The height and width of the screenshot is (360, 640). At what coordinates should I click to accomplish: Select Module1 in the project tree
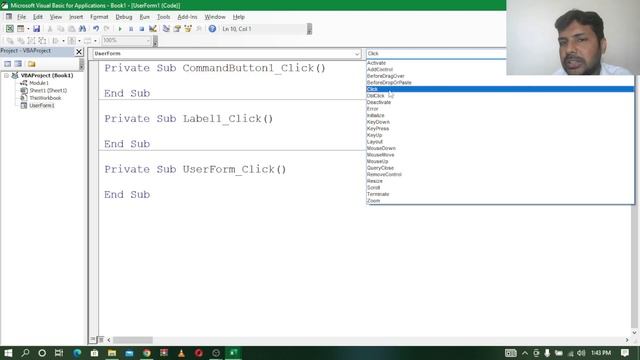[39, 83]
